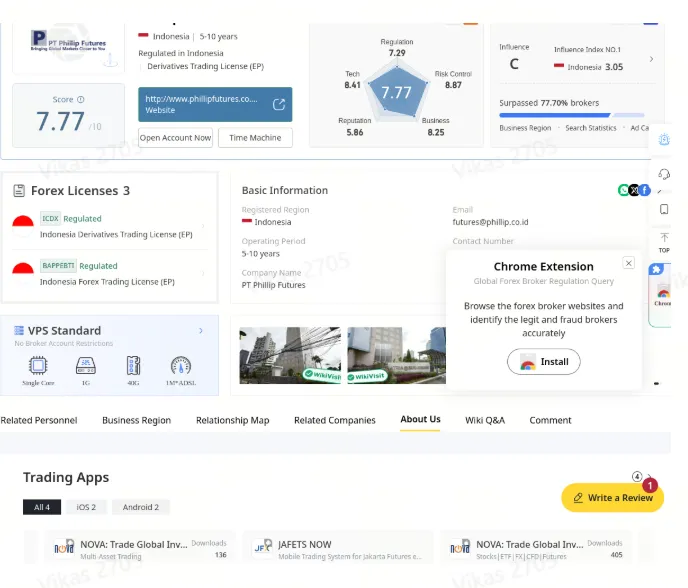Expand the BAPPEBTI license chevron

pyautogui.click(x=203, y=273)
